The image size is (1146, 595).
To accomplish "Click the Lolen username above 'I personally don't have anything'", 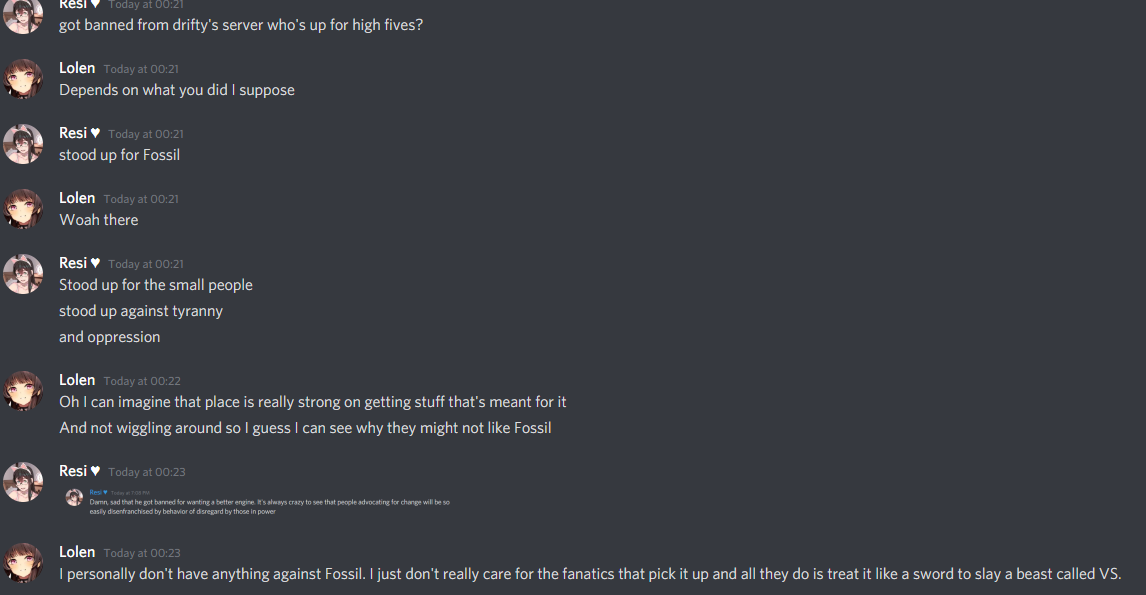I will coord(77,552).
